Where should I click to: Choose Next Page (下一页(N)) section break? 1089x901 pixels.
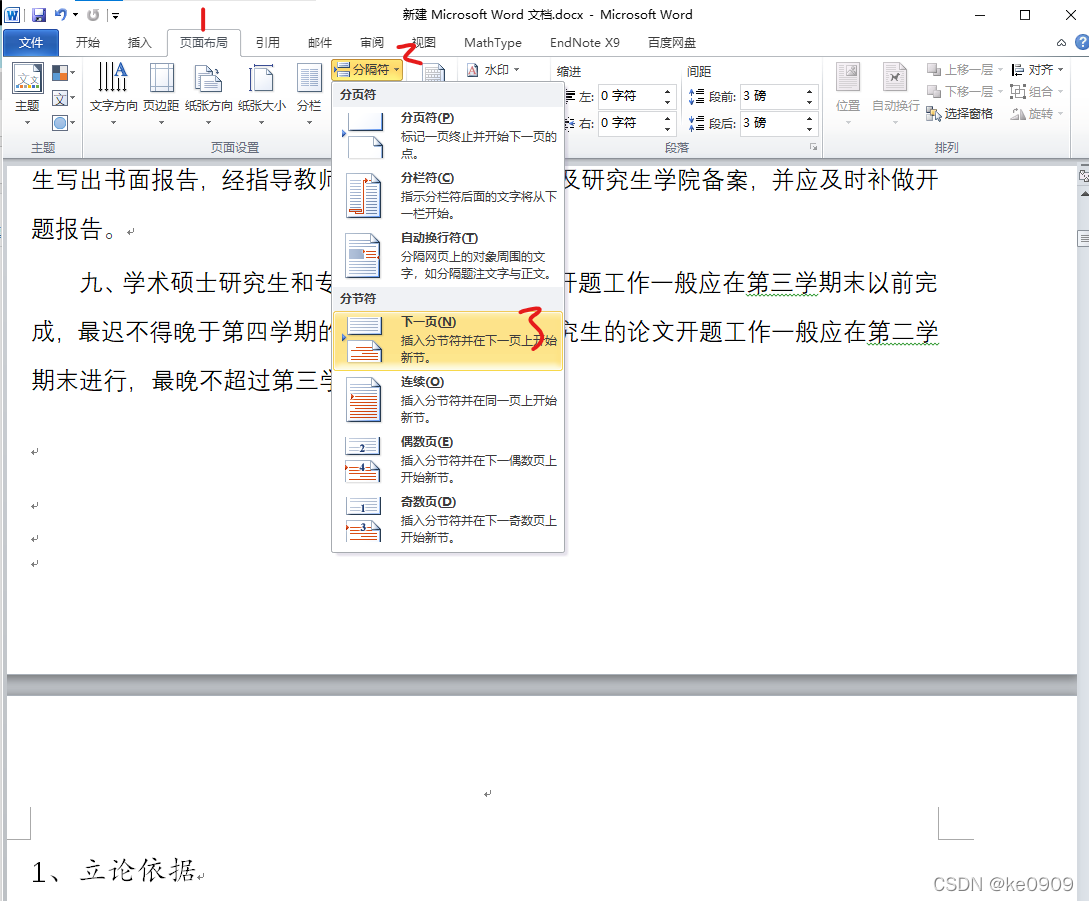[448, 340]
